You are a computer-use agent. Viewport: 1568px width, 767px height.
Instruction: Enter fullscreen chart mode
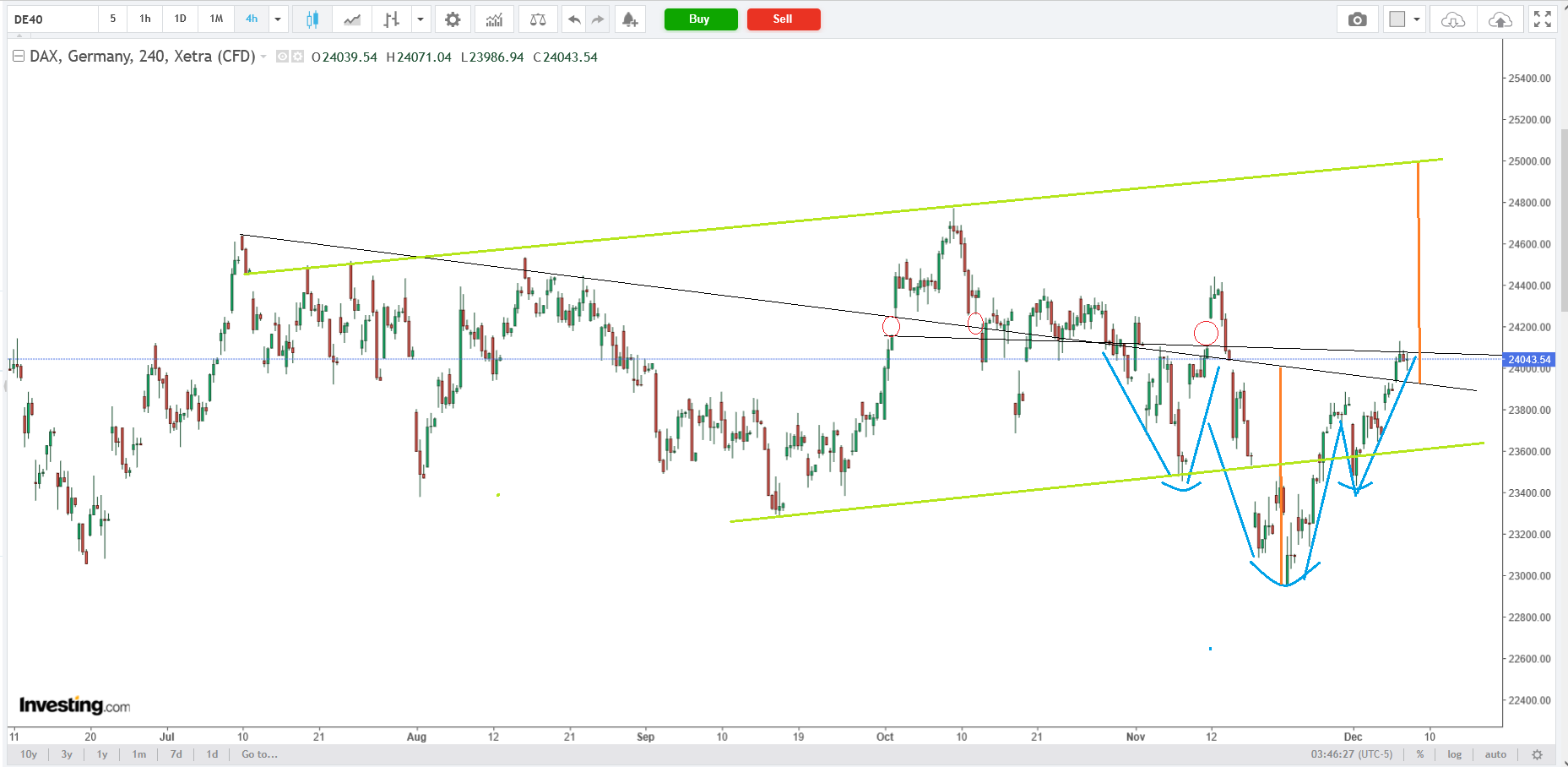pyautogui.click(x=1542, y=19)
